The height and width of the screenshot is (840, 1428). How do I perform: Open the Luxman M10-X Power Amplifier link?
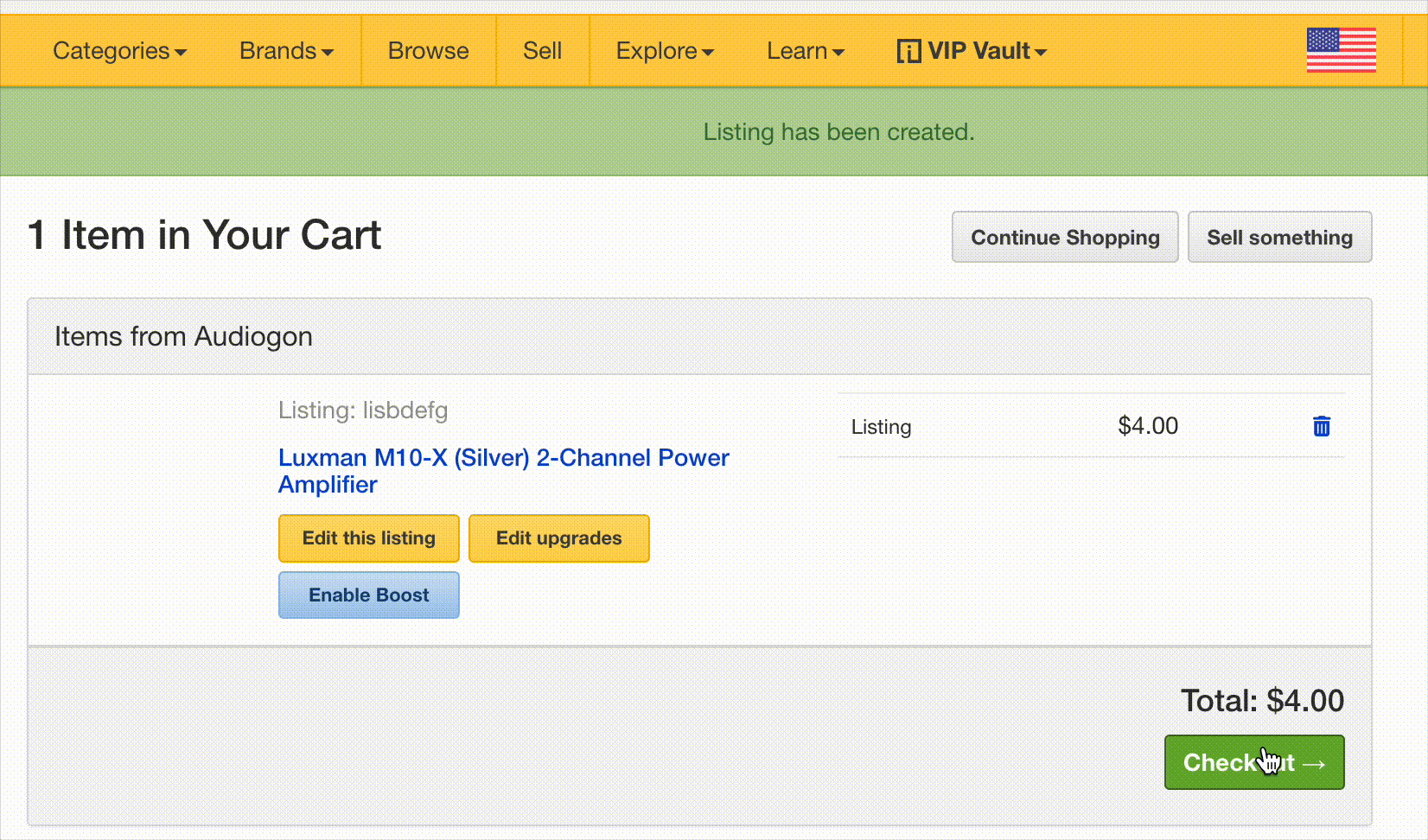(504, 471)
